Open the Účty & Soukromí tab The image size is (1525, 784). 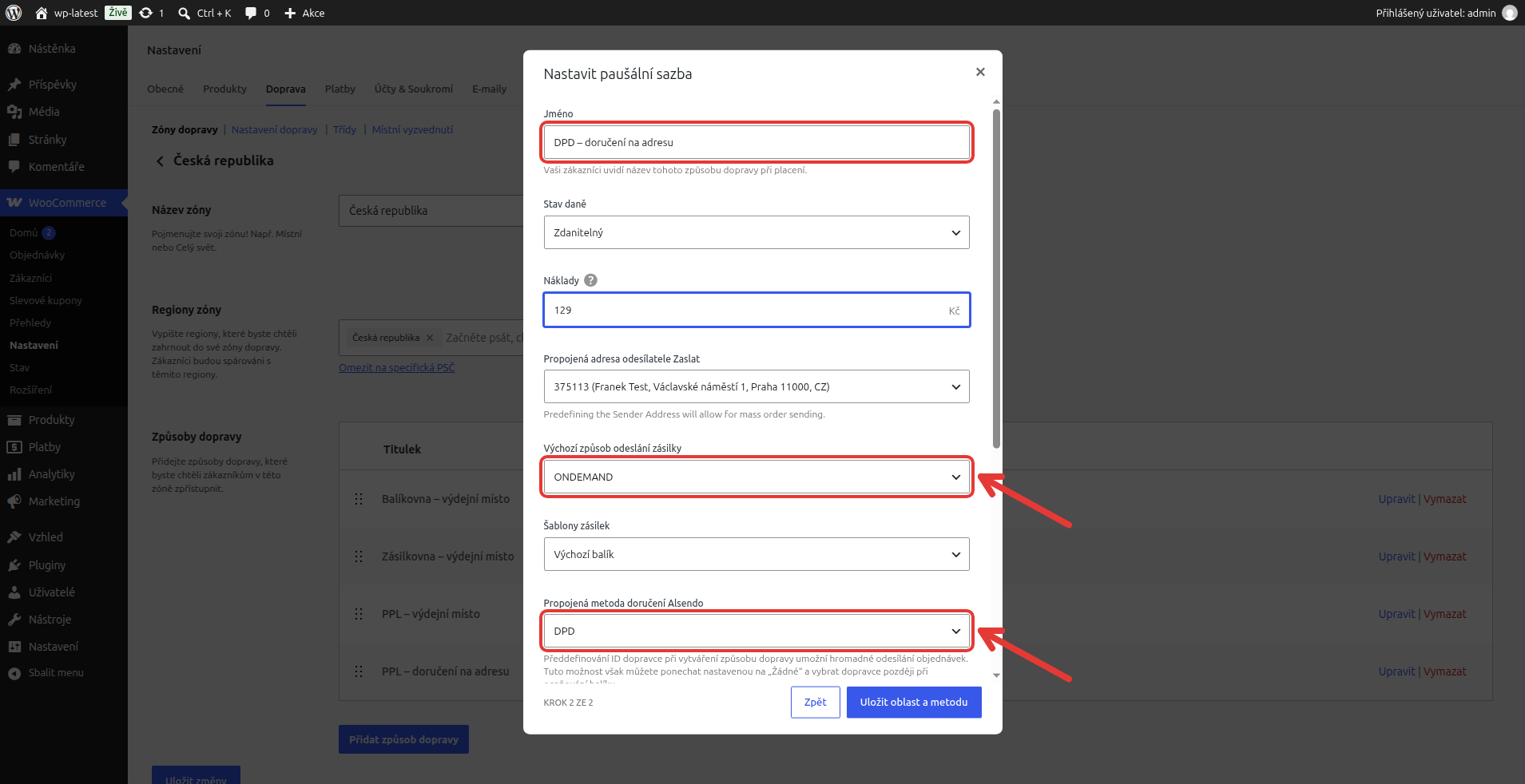coord(414,89)
